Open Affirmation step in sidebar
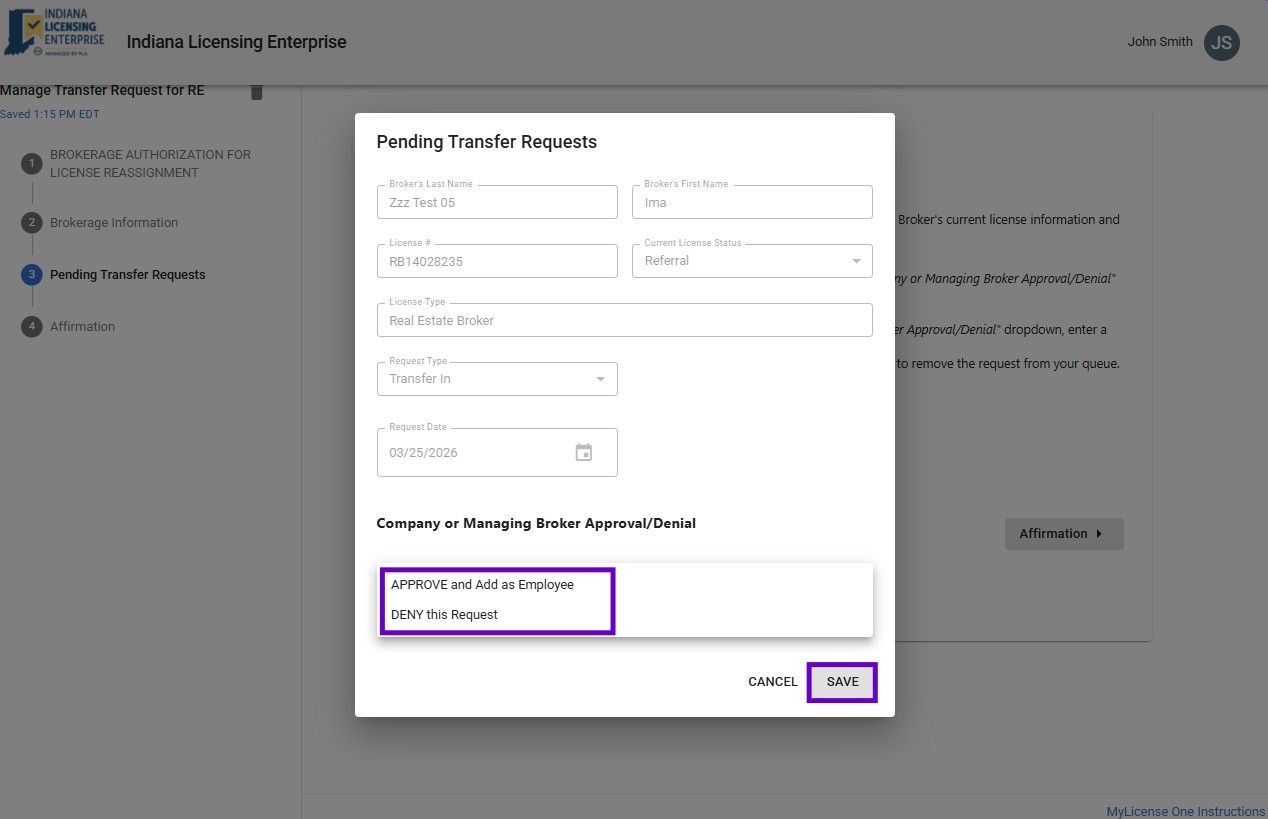 pos(82,327)
